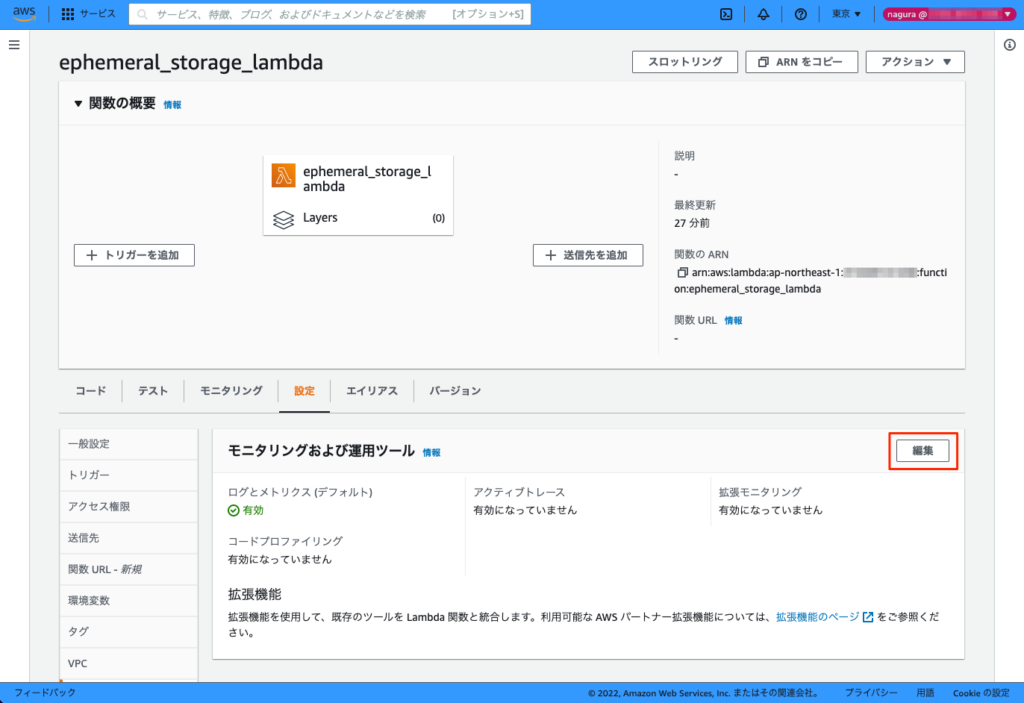Open 用語 footer link
This screenshot has height=703, width=1024.
pyautogui.click(x=925, y=693)
